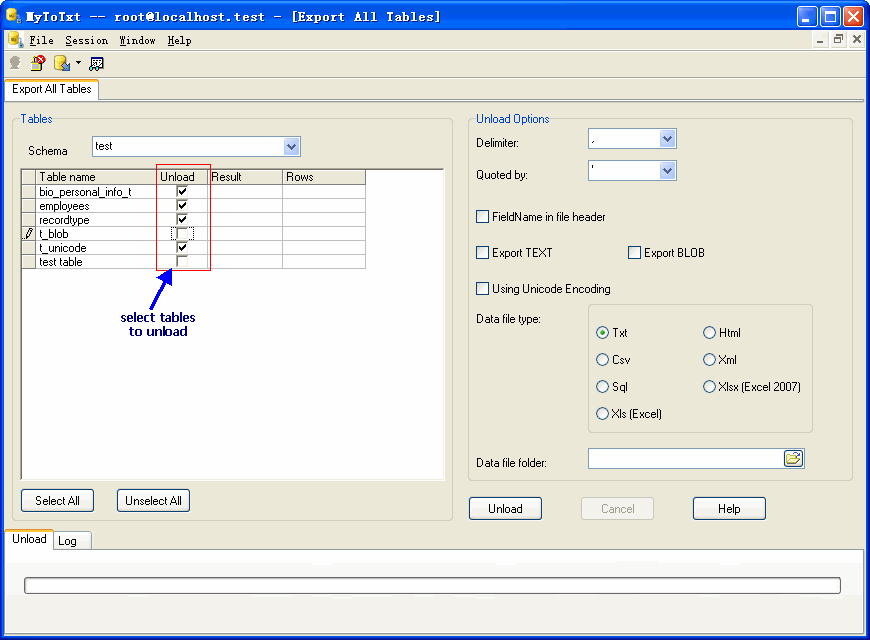The image size is (870, 640).
Task: Click the Help button
Action: point(729,508)
